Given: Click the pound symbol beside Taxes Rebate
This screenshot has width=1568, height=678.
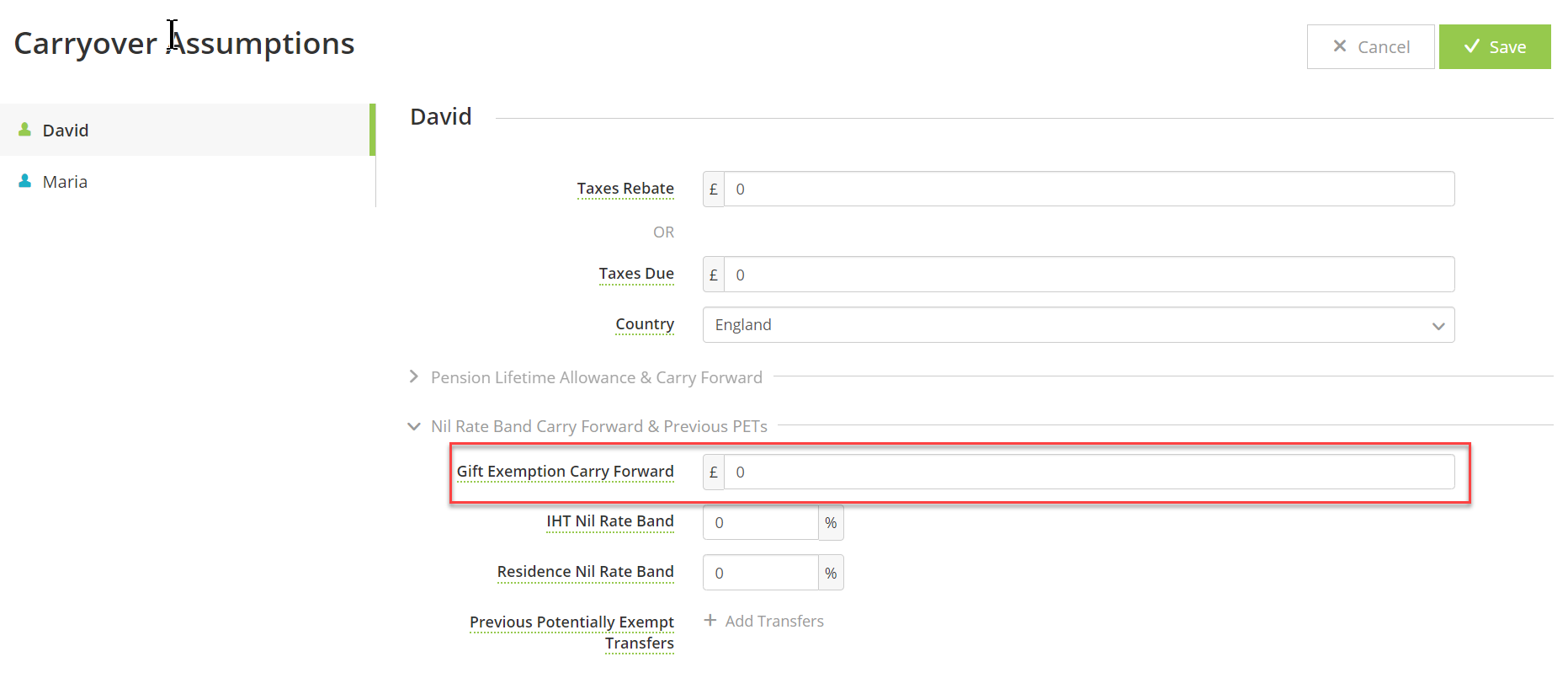Looking at the screenshot, I should [714, 189].
